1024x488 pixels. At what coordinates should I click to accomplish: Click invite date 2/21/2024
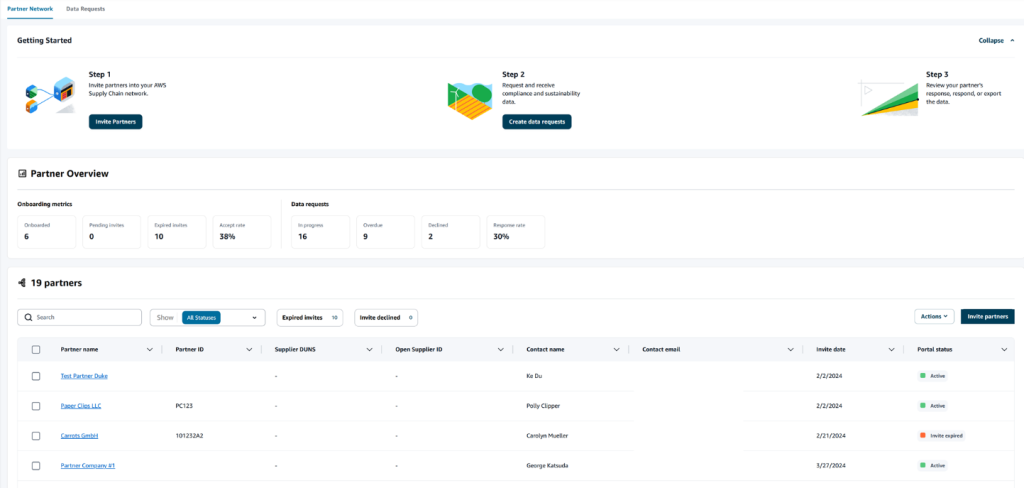[831, 436]
